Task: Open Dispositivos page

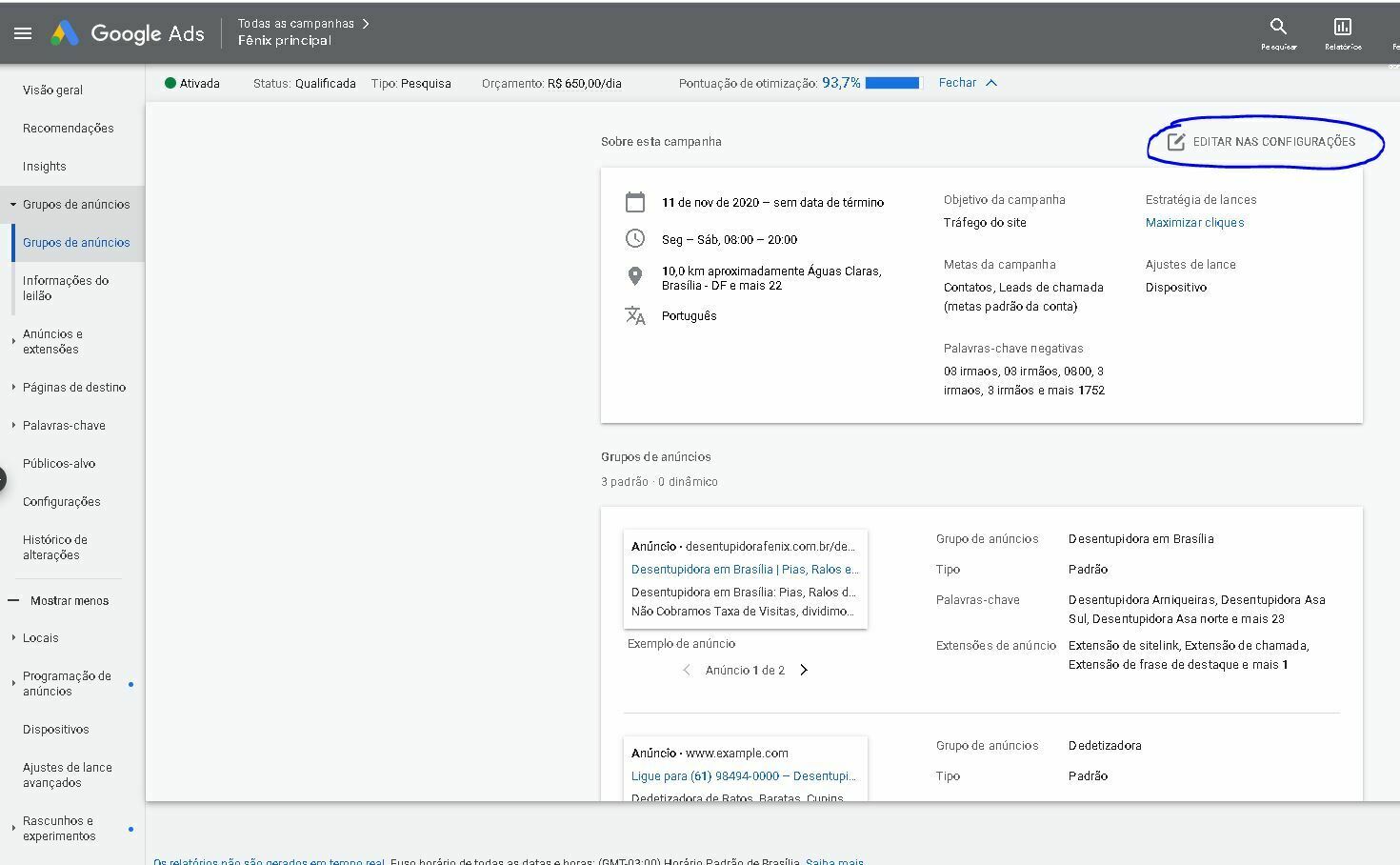Action: pyautogui.click(x=55, y=729)
